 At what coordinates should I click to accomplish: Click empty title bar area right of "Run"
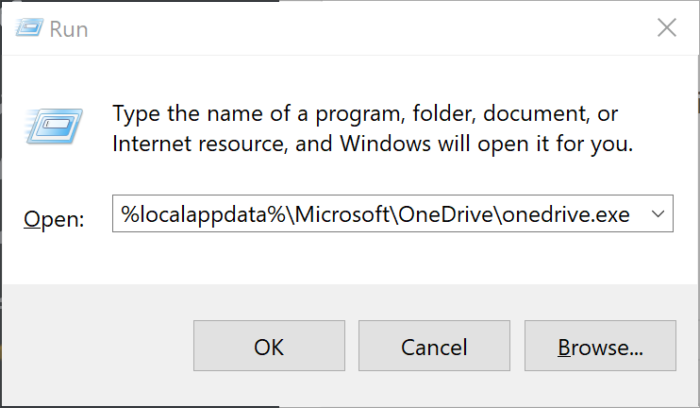(350, 29)
